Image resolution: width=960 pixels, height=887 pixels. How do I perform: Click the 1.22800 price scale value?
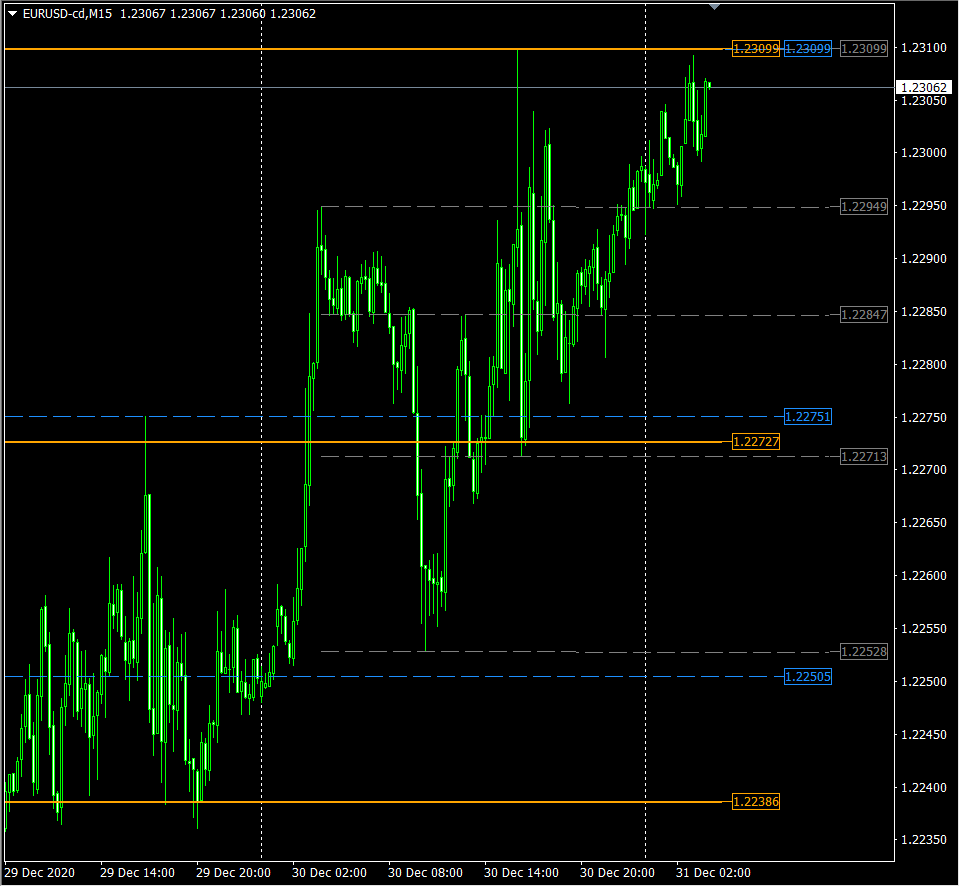click(924, 365)
